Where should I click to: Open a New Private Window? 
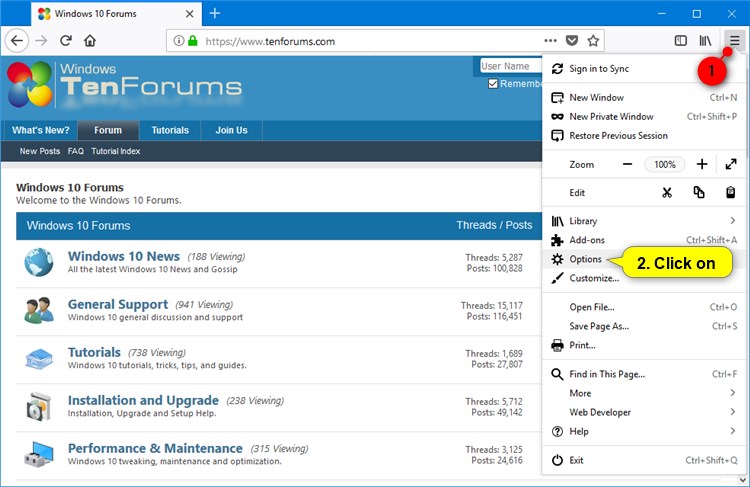644,116
